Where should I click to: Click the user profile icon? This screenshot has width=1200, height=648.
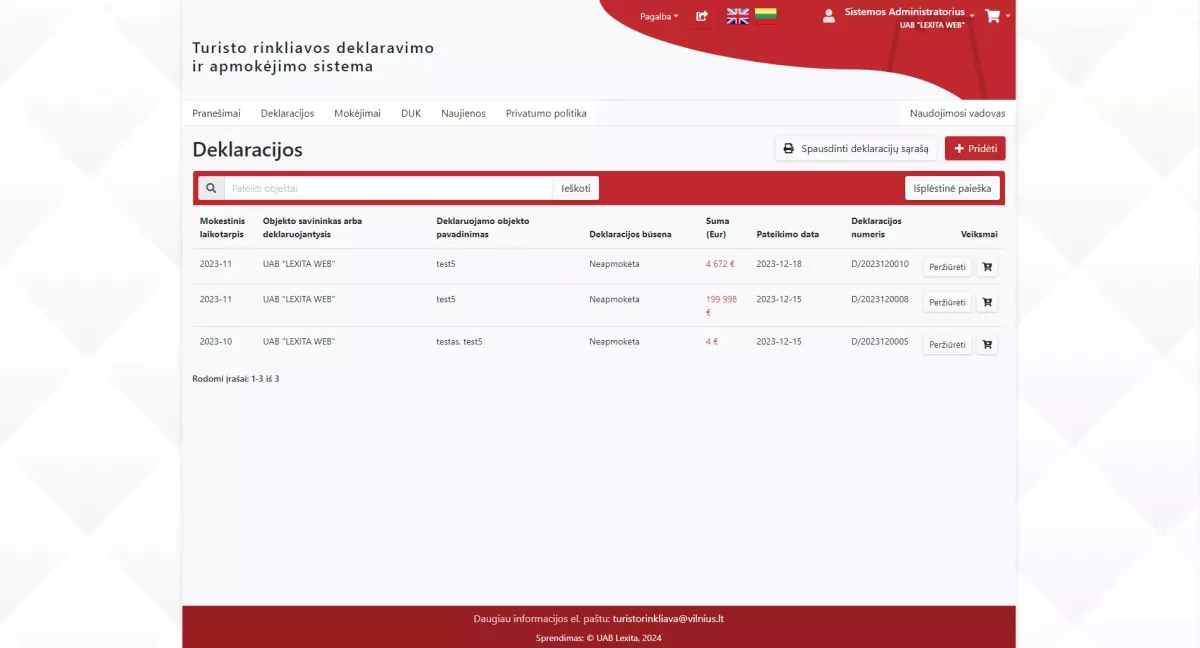(x=828, y=15)
